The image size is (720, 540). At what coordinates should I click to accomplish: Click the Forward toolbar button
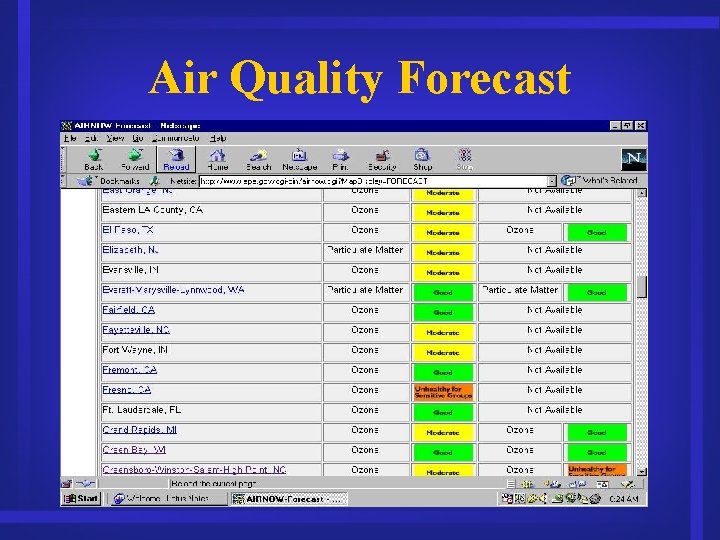coord(135,160)
